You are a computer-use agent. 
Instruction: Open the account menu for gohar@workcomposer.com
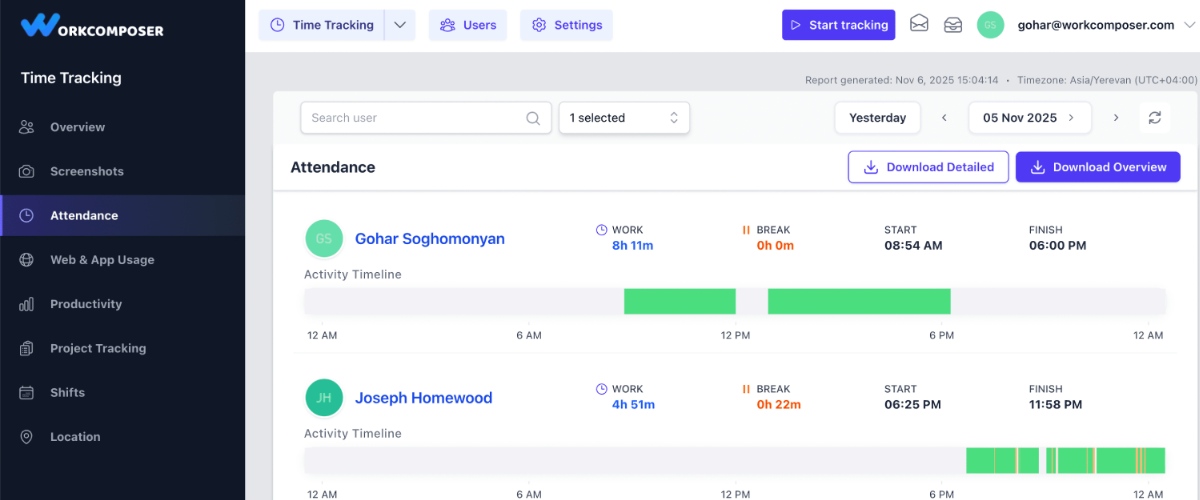tap(1106, 25)
